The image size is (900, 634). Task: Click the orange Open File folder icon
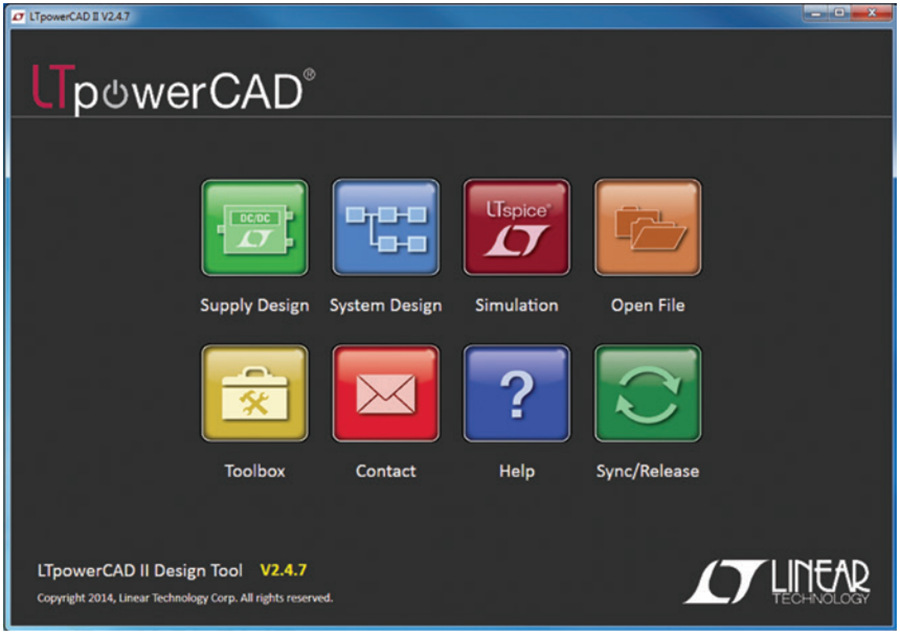pyautogui.click(x=647, y=227)
